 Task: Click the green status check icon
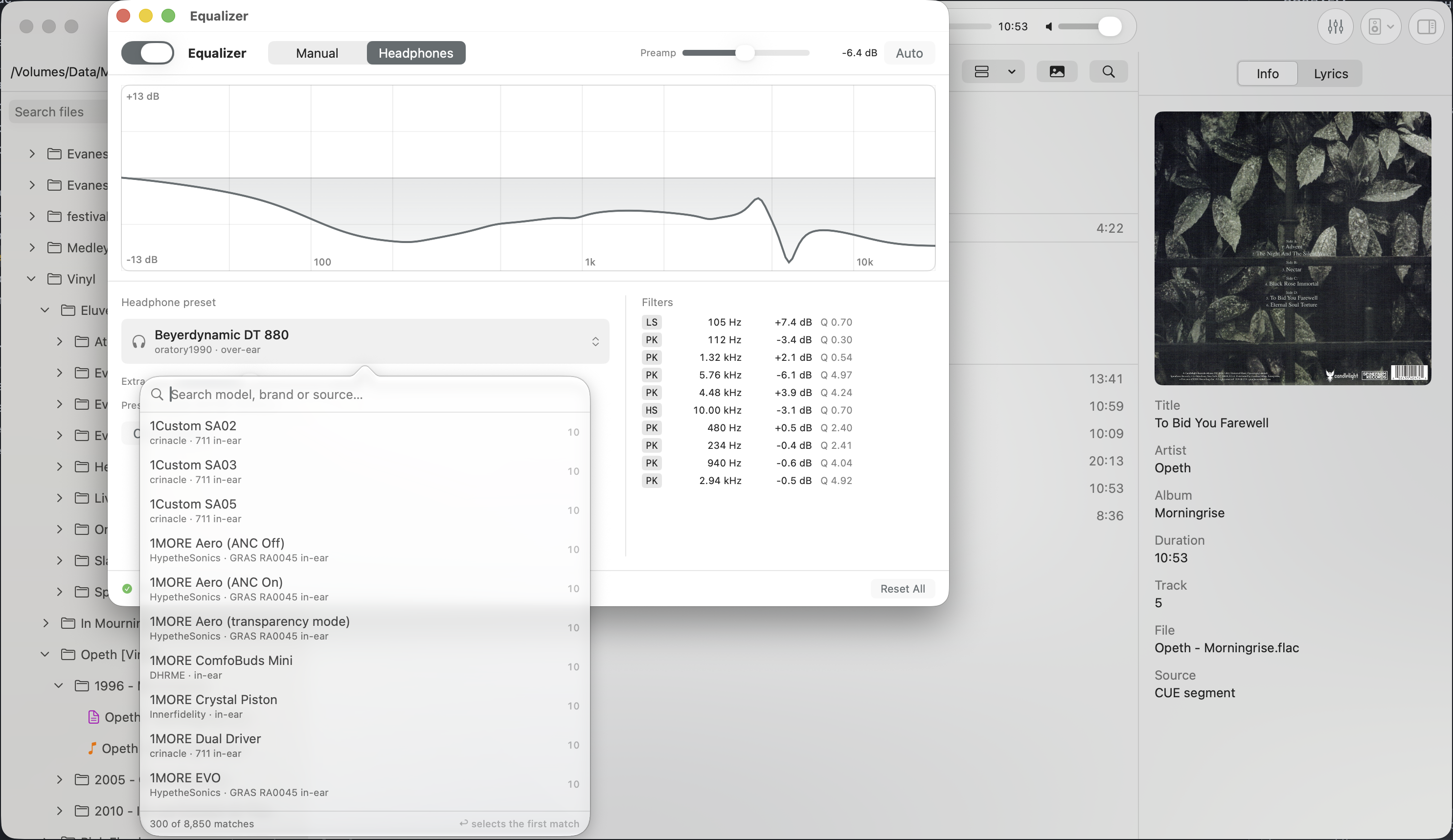(x=127, y=588)
